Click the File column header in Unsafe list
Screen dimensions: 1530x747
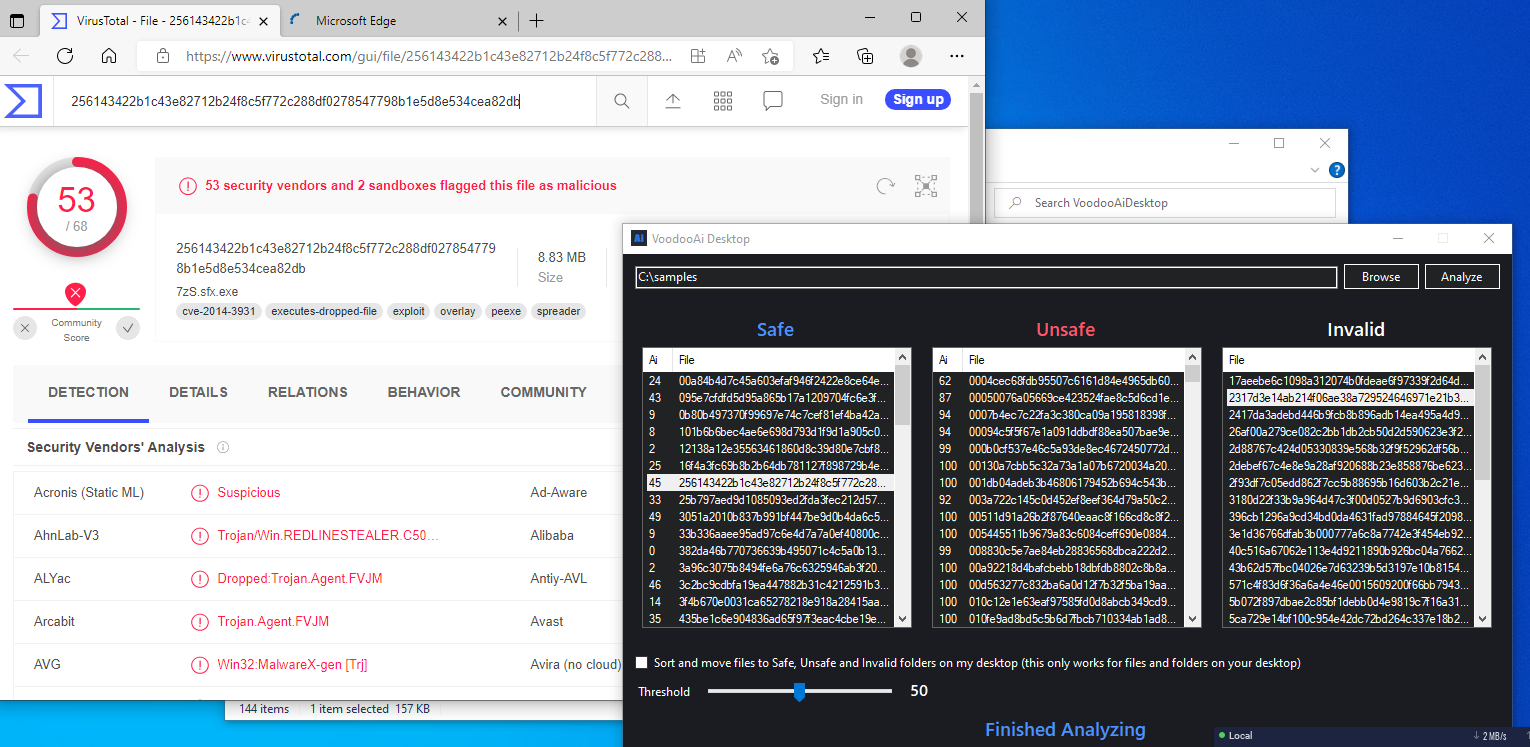tap(1073, 360)
